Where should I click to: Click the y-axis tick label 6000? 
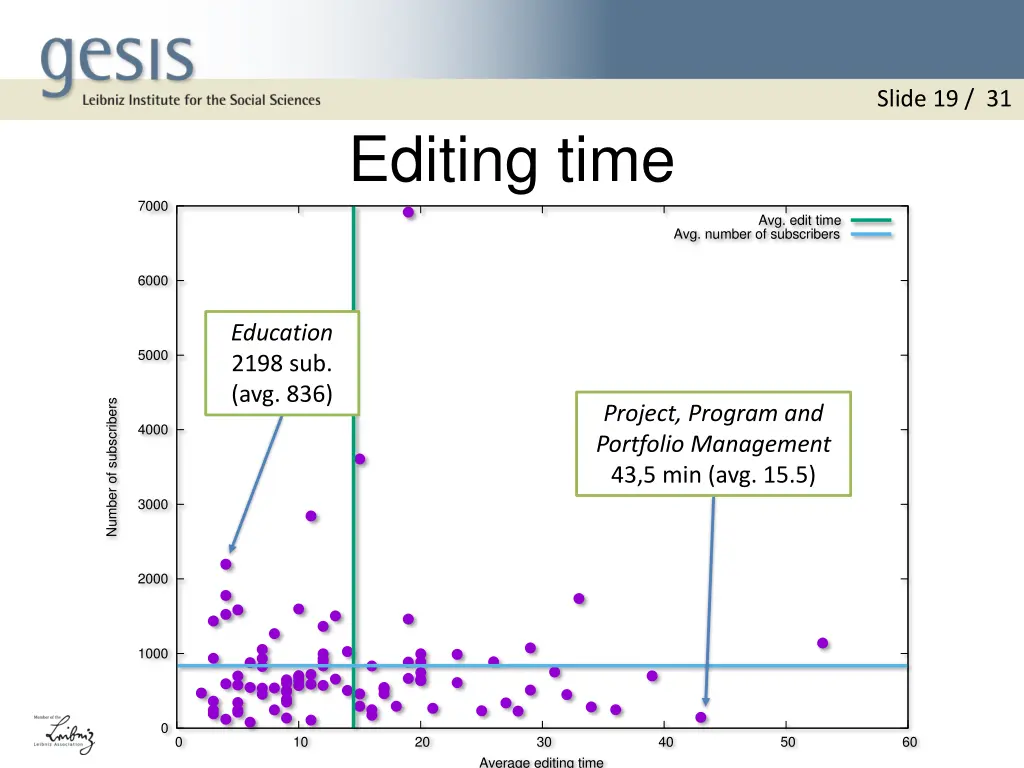coord(153,281)
